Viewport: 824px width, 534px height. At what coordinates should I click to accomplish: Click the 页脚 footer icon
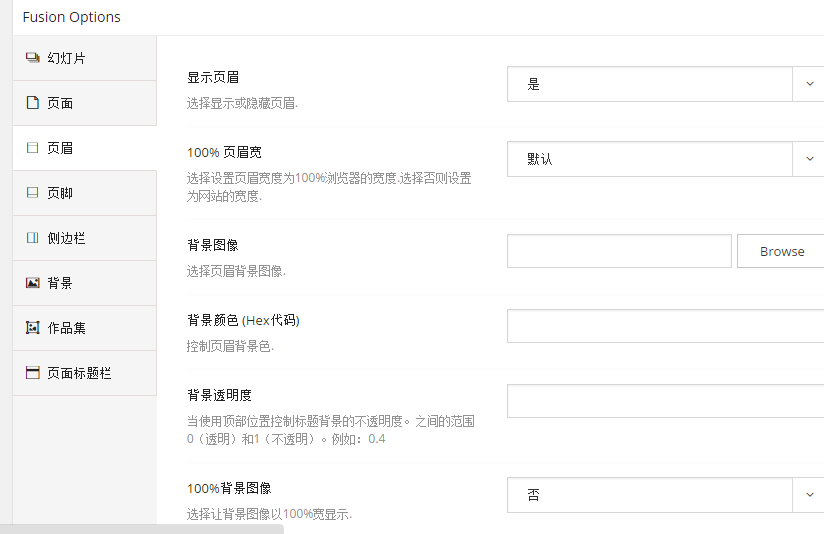pos(32,193)
